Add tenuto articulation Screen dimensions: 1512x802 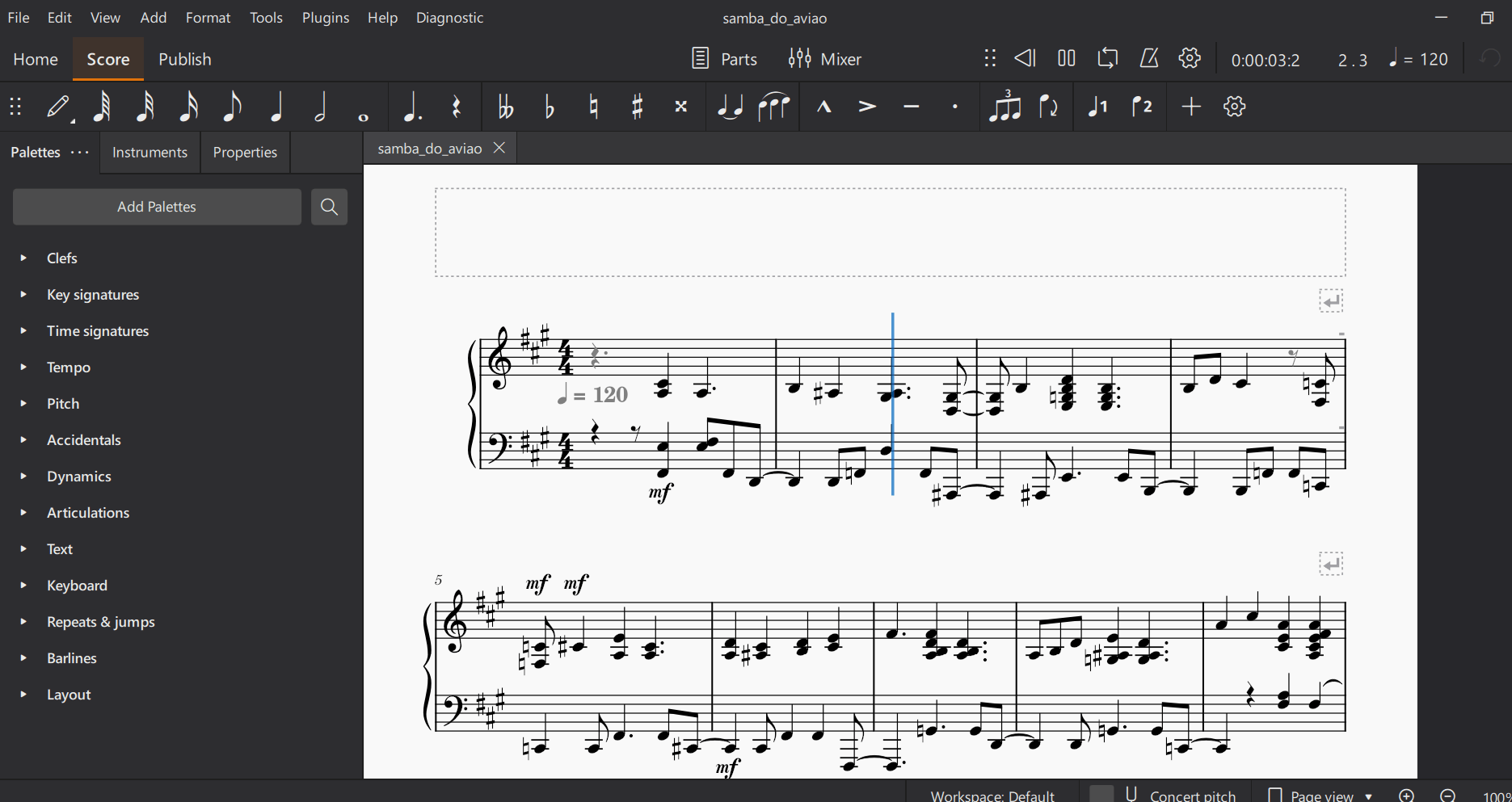912,107
